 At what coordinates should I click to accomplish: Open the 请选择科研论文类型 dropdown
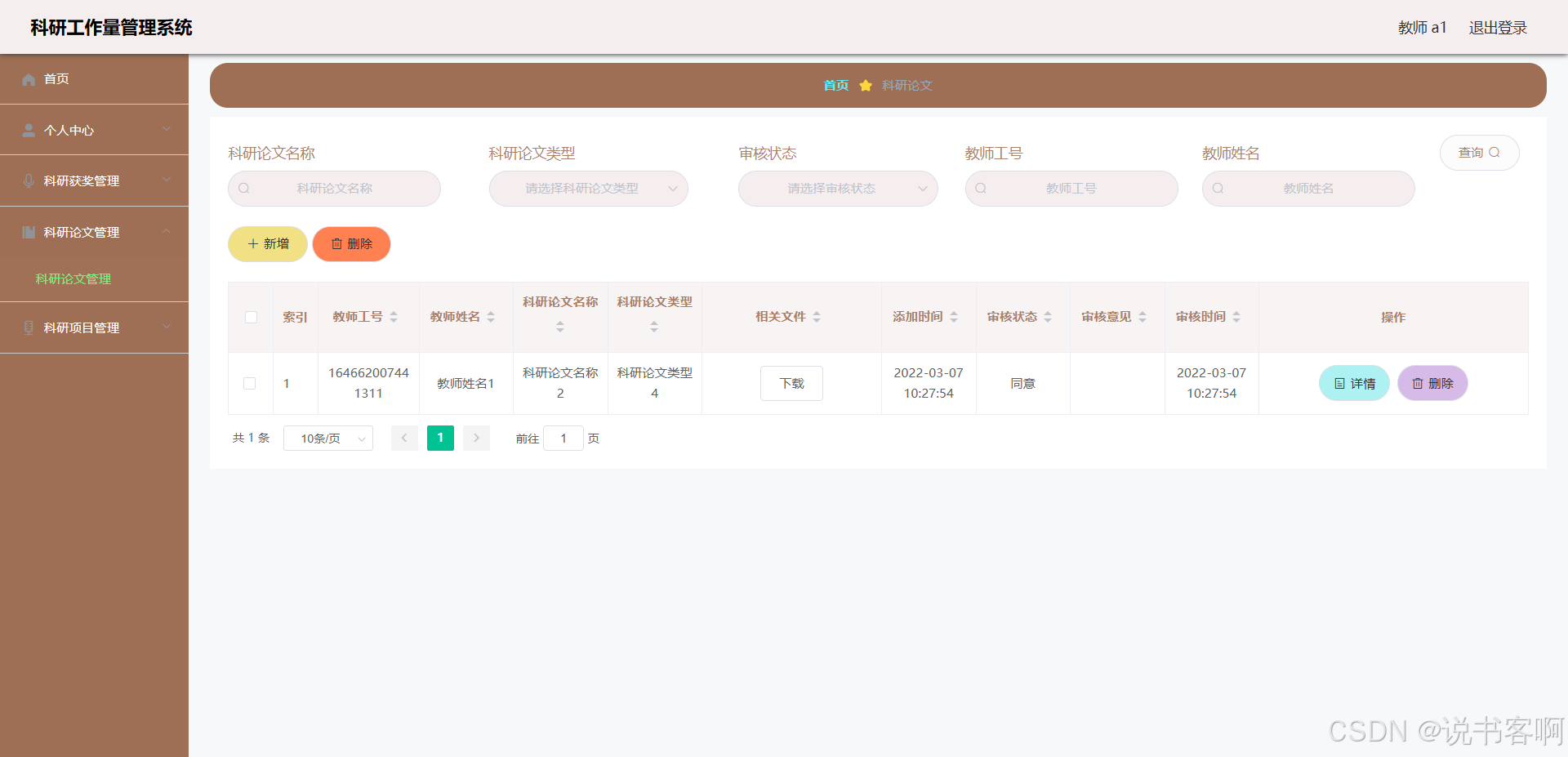[588, 189]
